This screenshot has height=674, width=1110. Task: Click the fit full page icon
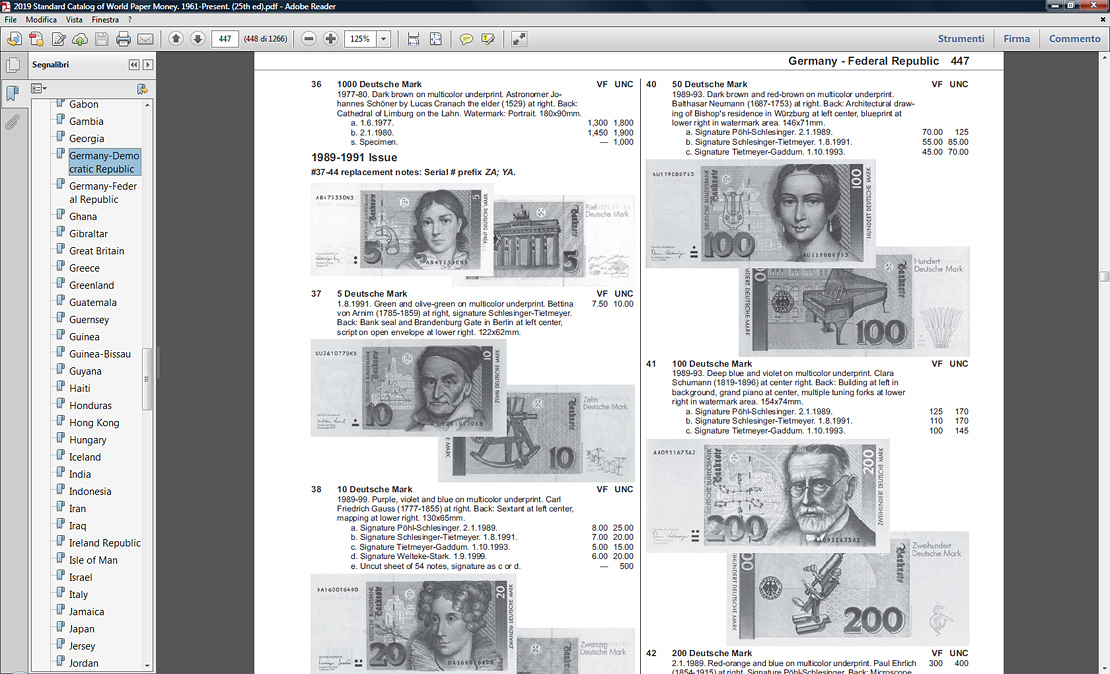435,39
